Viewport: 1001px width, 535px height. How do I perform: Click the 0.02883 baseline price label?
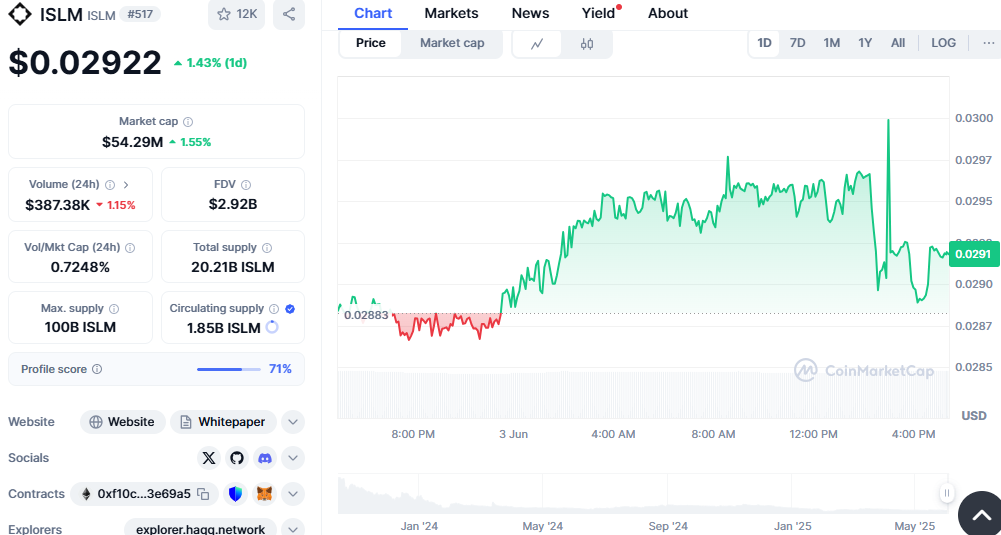click(x=366, y=315)
